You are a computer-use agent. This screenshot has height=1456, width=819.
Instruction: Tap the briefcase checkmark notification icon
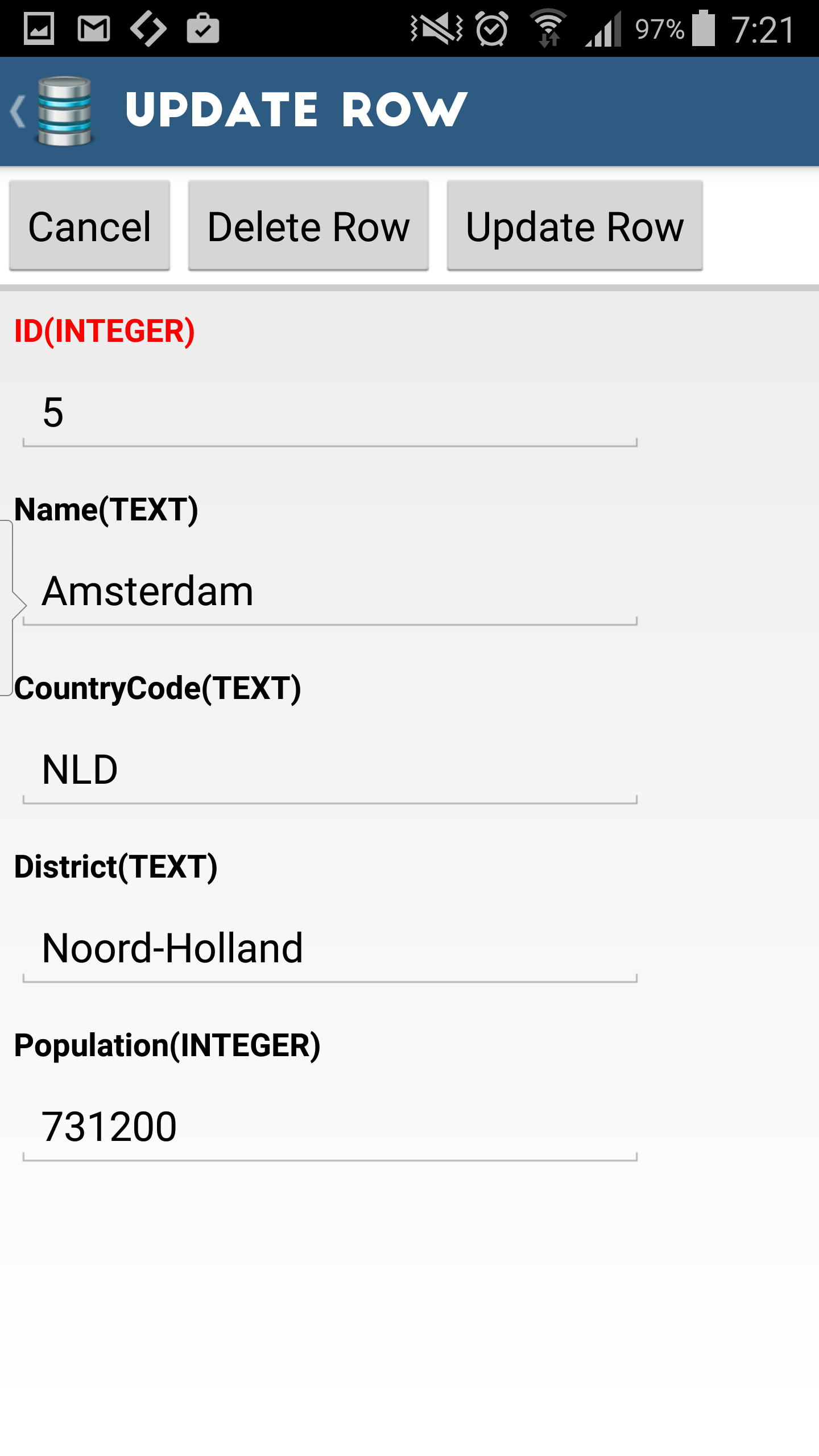click(x=203, y=28)
